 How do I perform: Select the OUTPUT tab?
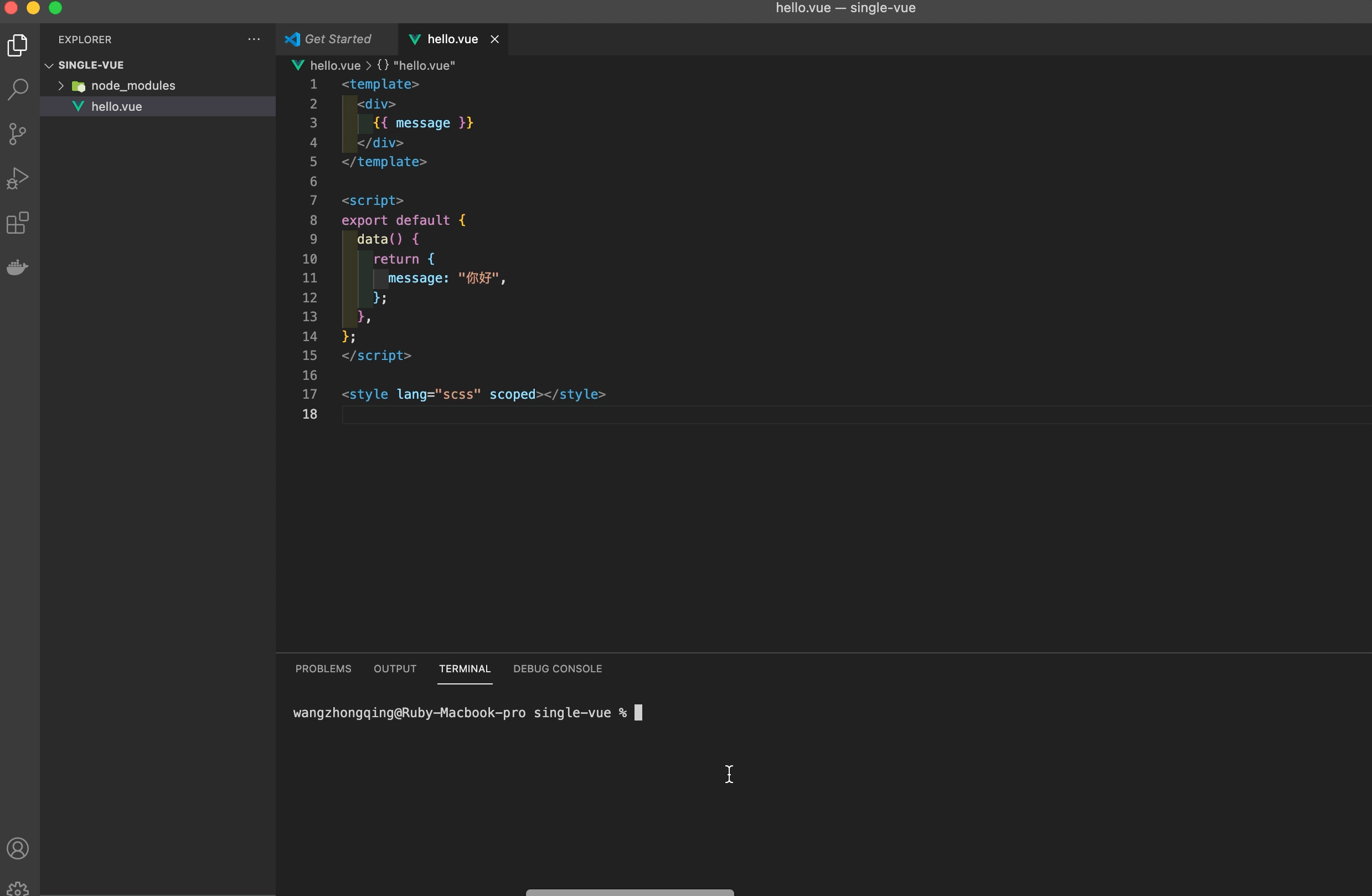click(x=394, y=668)
